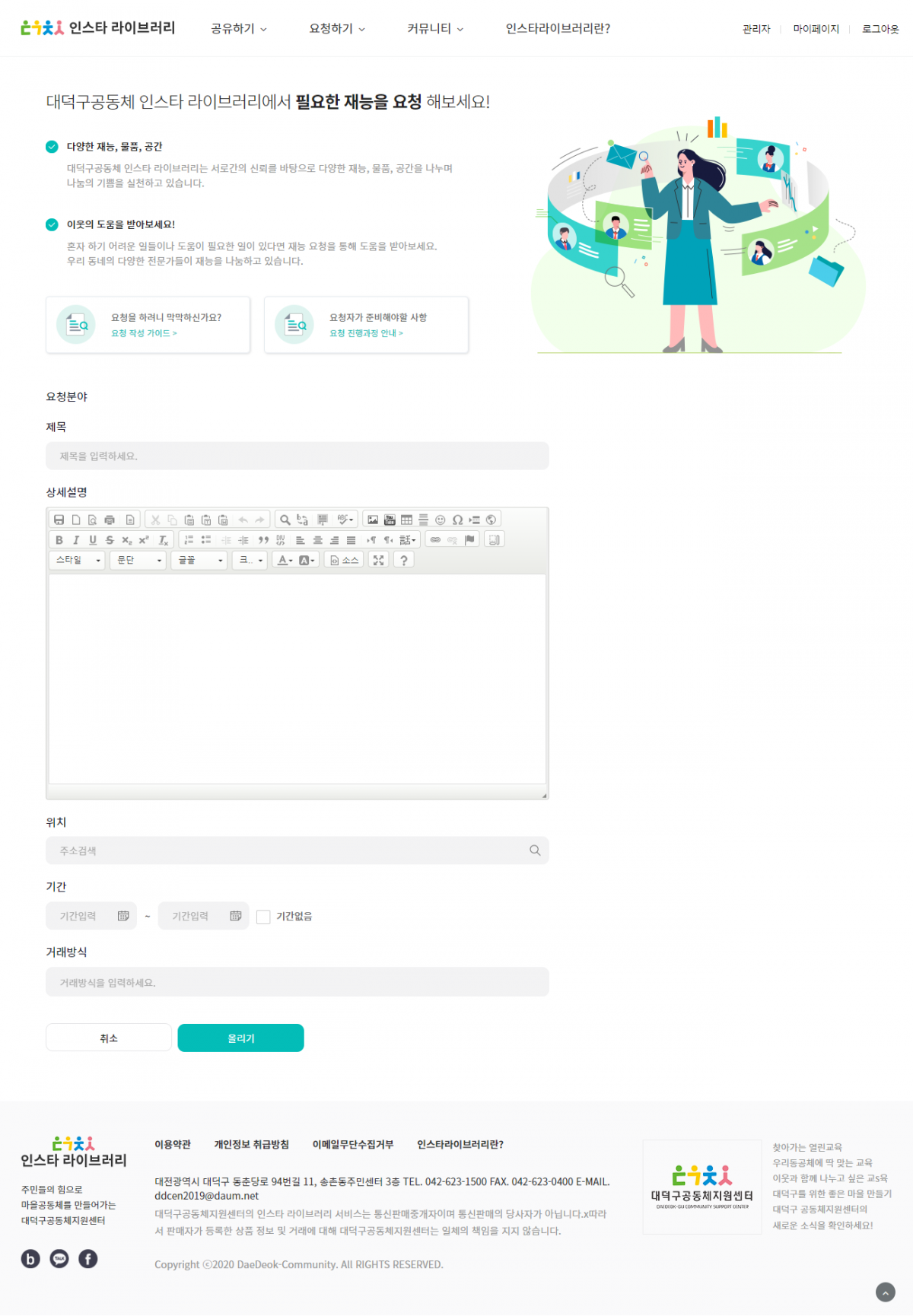The width and height of the screenshot is (913, 1316).
Task: Check the 기간없음 checkbox
Action: [263, 917]
